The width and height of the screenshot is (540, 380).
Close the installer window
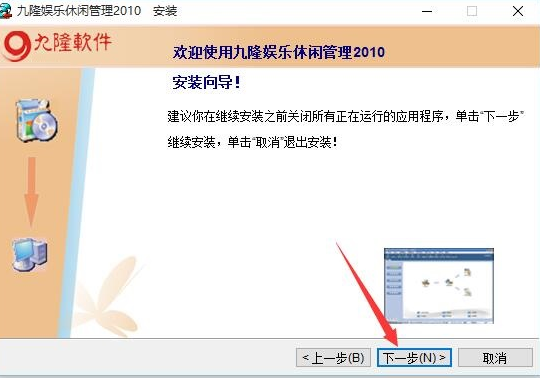click(x=518, y=11)
